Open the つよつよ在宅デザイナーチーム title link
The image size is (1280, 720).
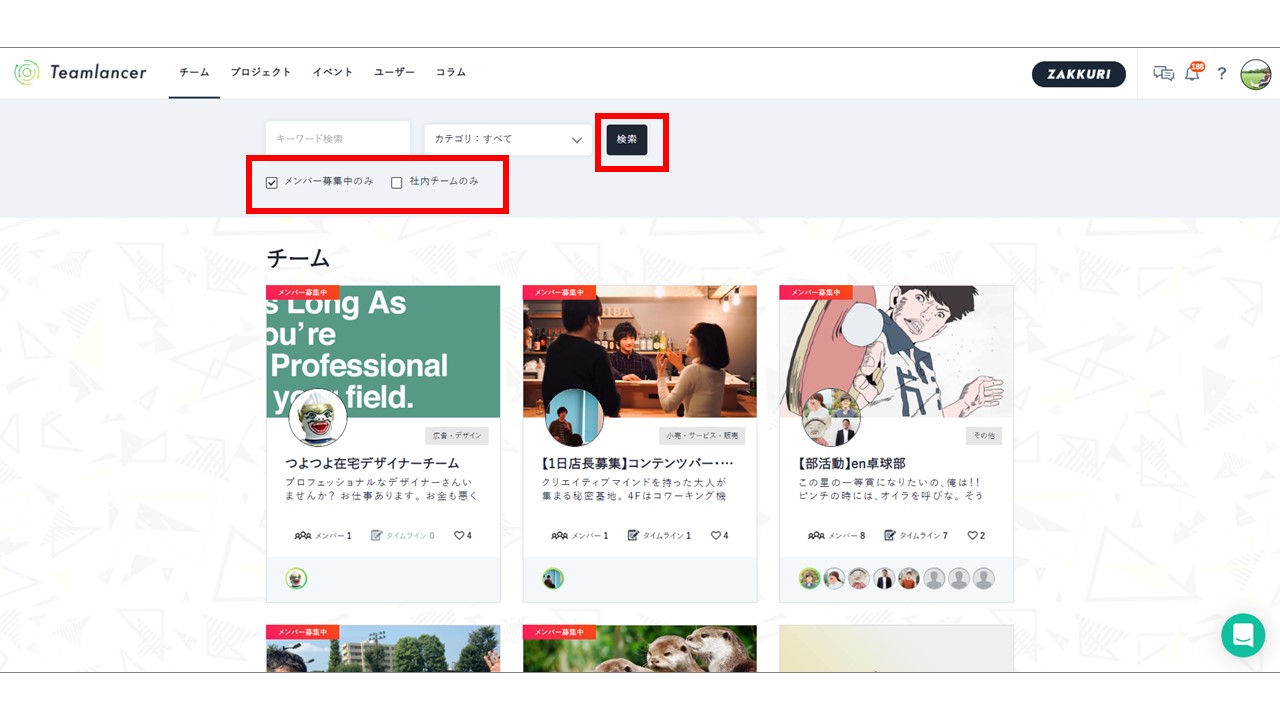tap(372, 464)
